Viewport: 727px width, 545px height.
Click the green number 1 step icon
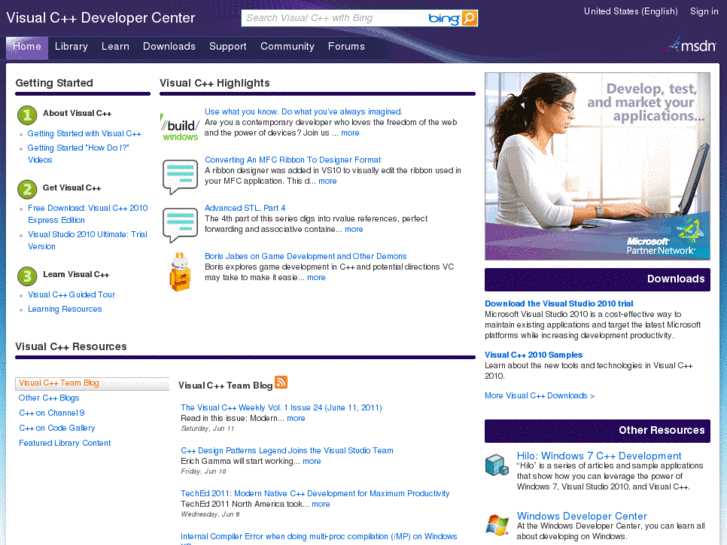pos(27,115)
